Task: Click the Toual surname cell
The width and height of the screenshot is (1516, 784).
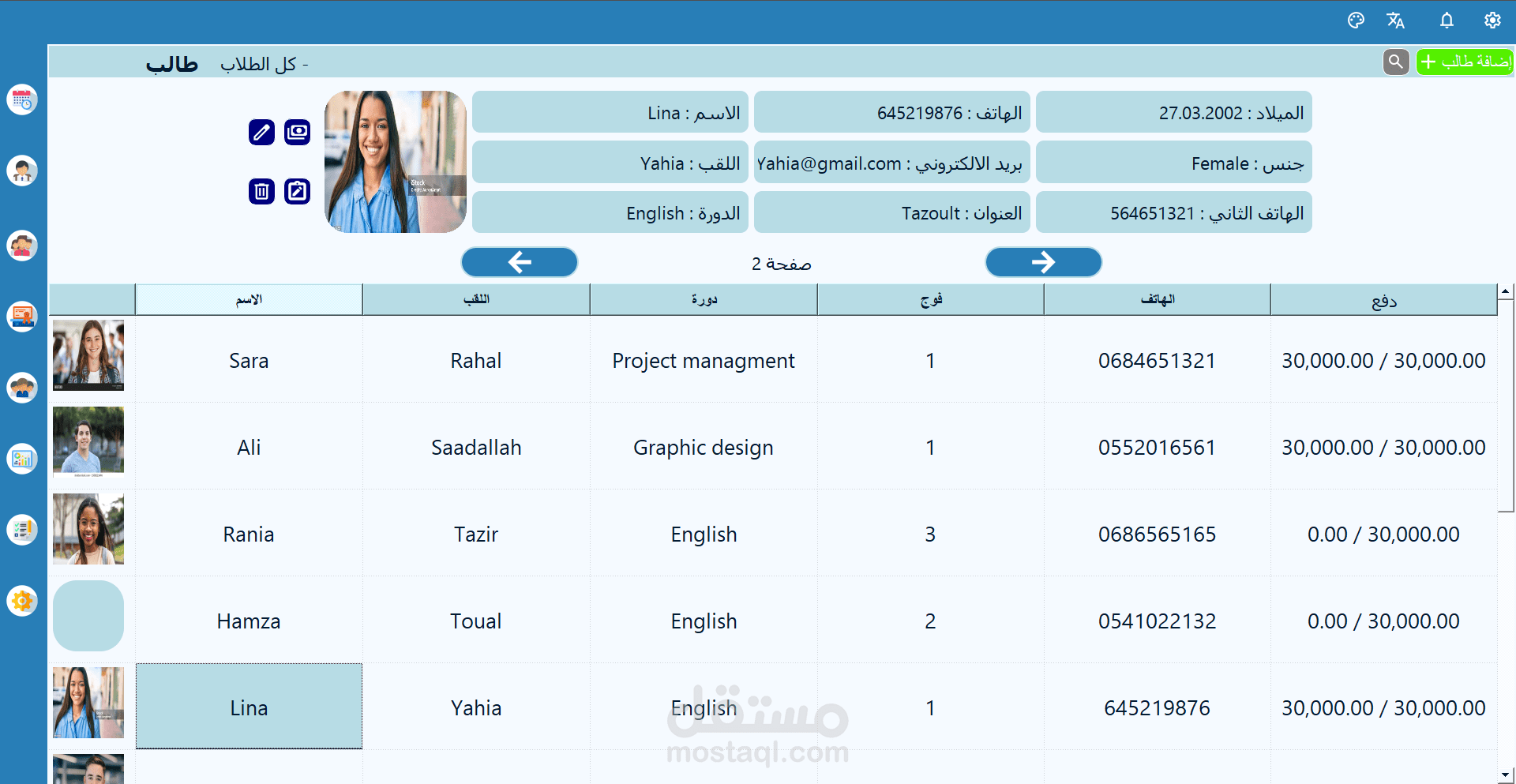Action: tap(476, 621)
